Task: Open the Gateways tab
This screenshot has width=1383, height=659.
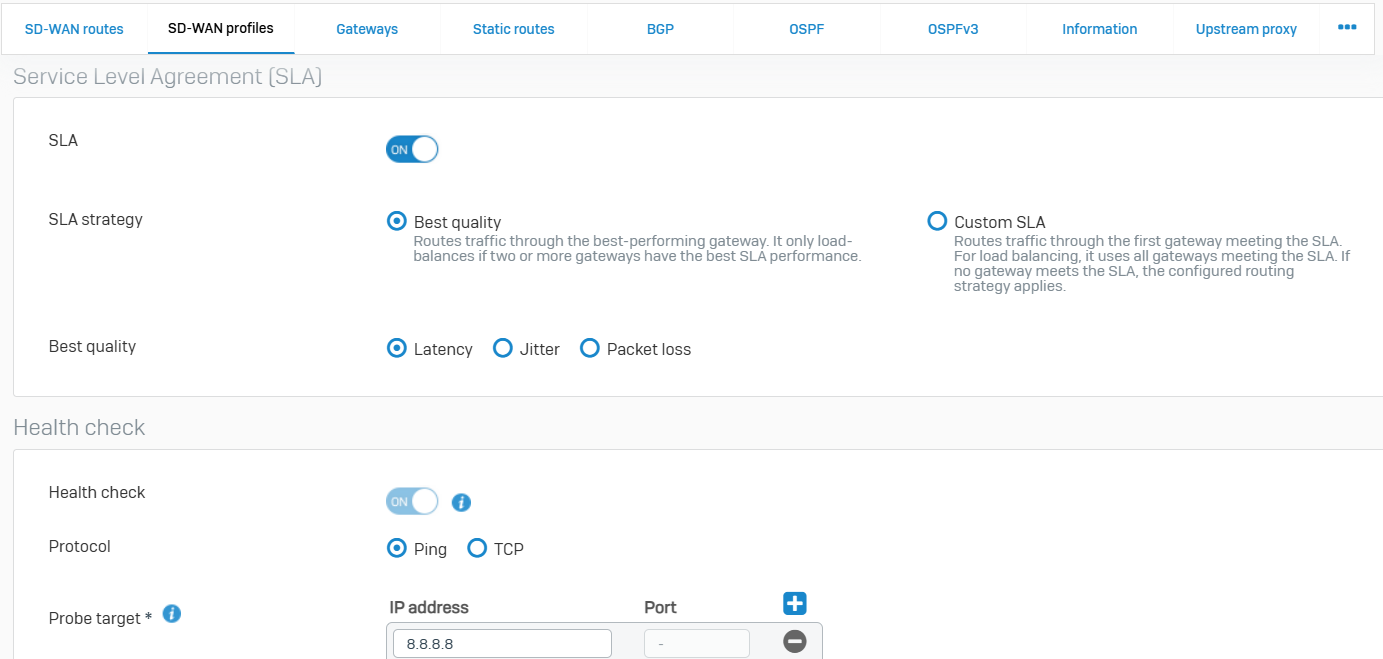Action: [x=367, y=29]
